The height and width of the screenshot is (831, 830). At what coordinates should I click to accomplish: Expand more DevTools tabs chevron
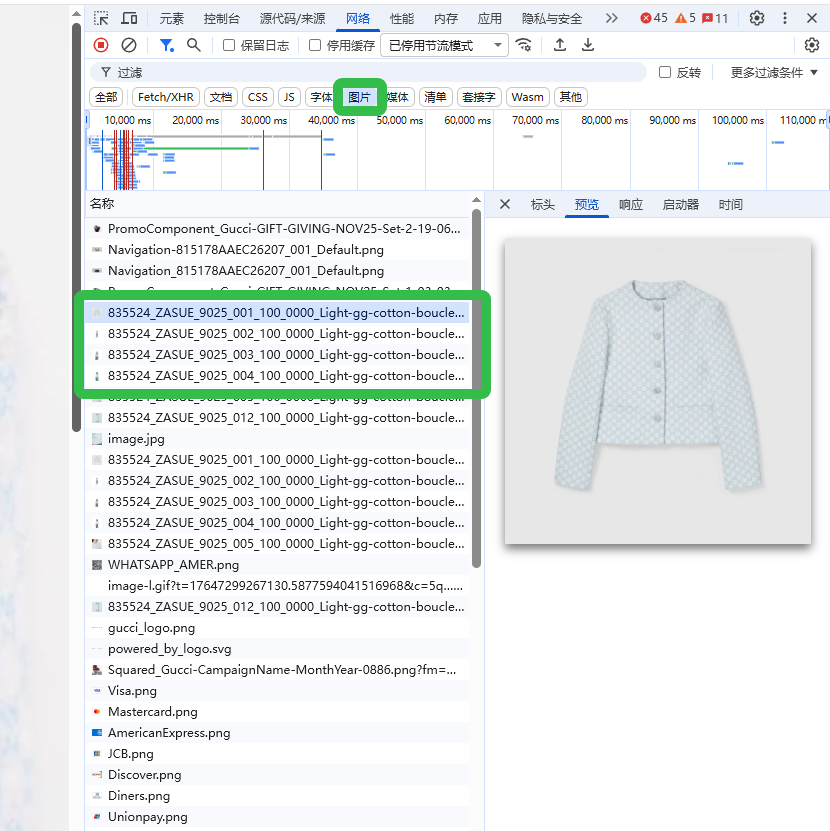point(612,18)
